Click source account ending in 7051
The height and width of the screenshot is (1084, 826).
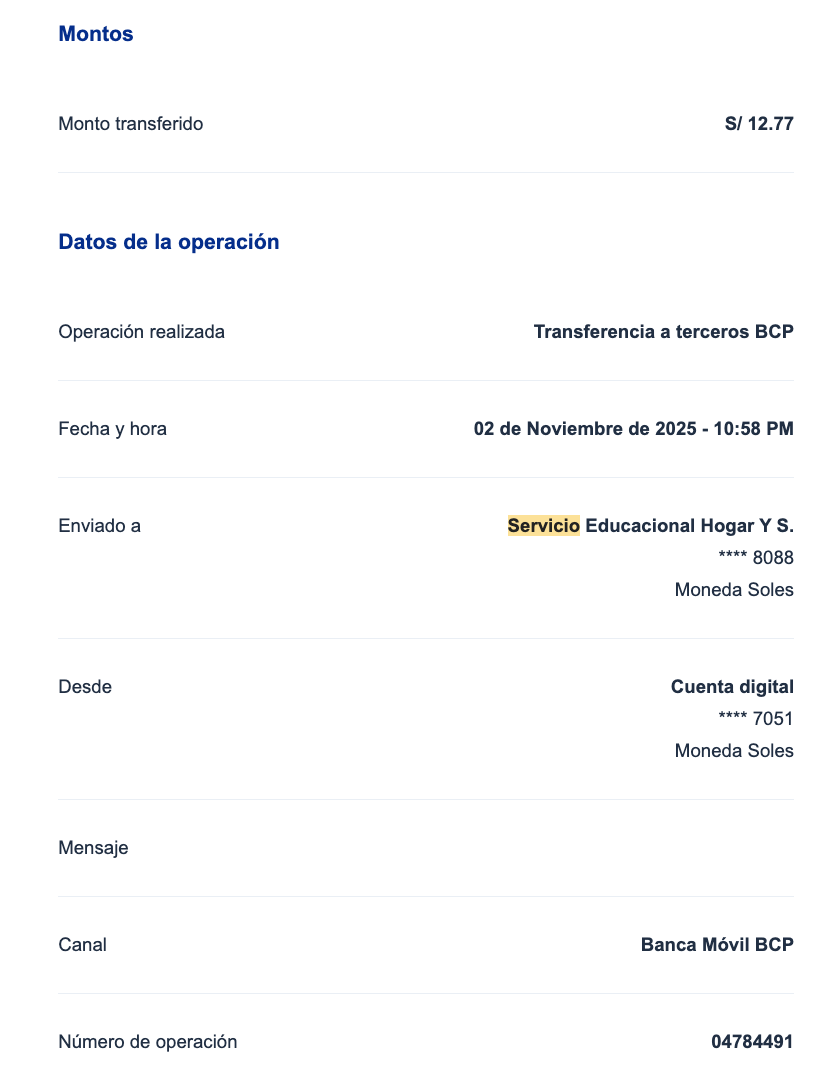[756, 719]
